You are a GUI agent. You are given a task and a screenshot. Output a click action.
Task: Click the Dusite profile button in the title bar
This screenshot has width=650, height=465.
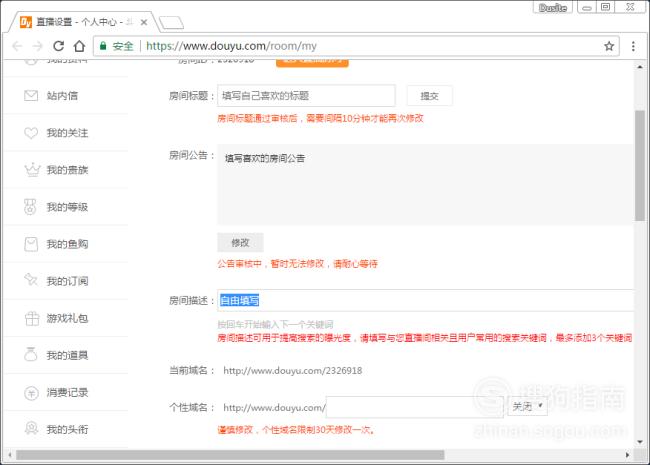(x=553, y=7)
